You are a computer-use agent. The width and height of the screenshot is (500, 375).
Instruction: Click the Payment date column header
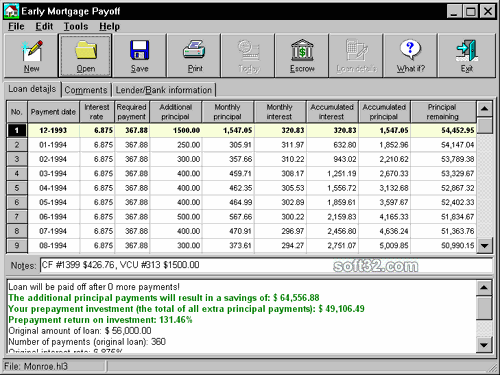pos(53,112)
